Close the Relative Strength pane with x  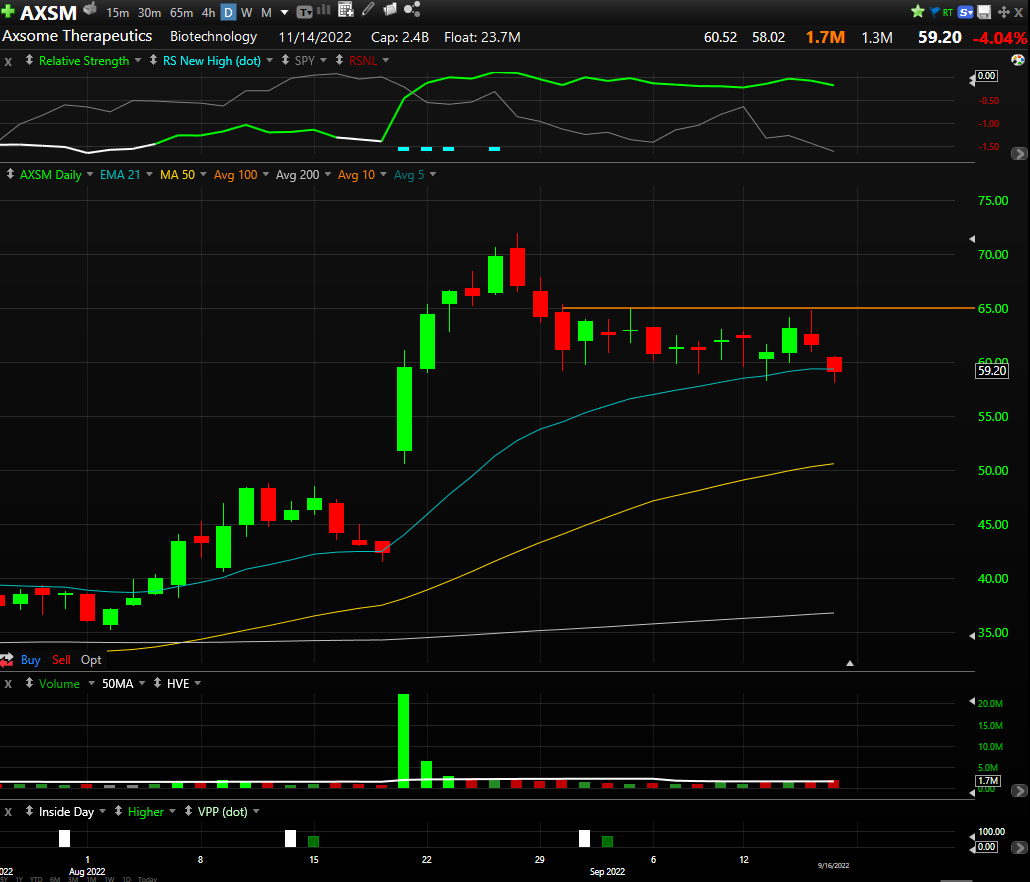[8, 61]
